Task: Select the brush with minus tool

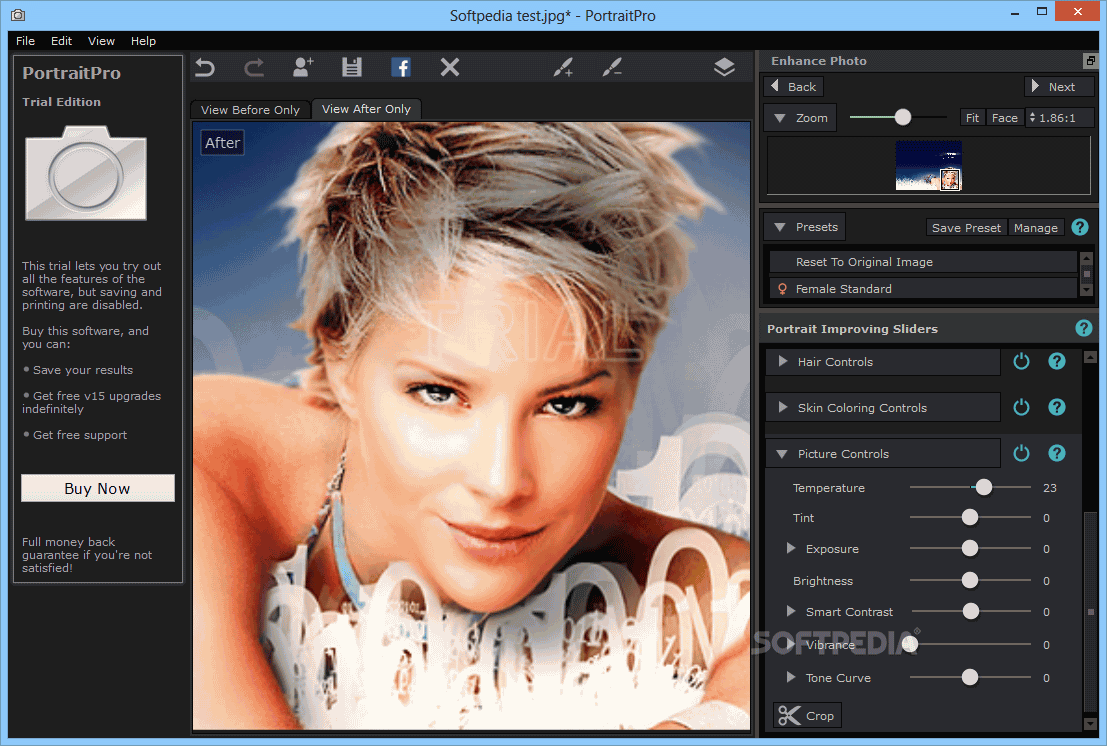Action: pyautogui.click(x=612, y=68)
